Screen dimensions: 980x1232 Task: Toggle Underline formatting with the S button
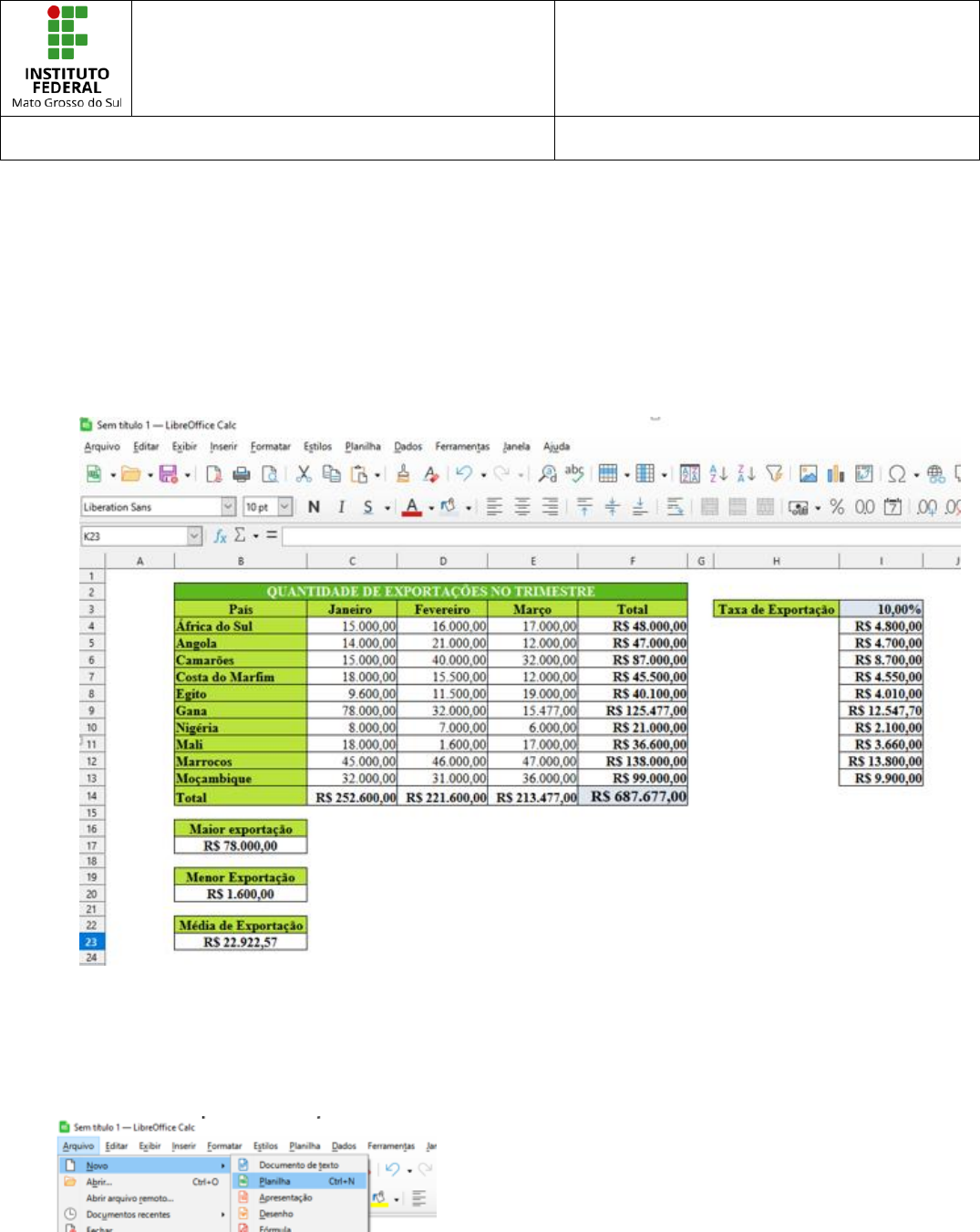coord(368,507)
